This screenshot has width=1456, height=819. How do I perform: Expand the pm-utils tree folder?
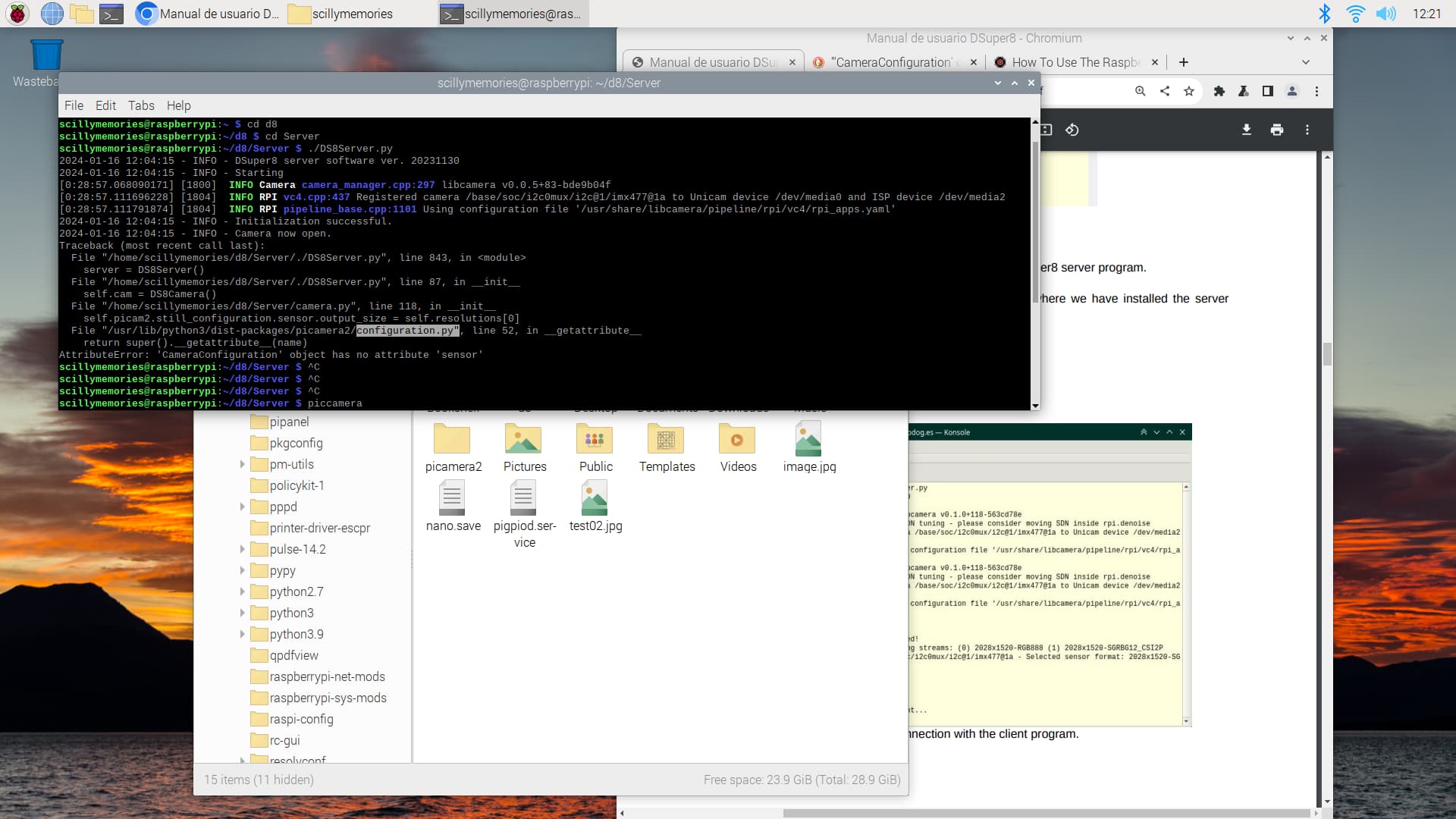point(242,464)
